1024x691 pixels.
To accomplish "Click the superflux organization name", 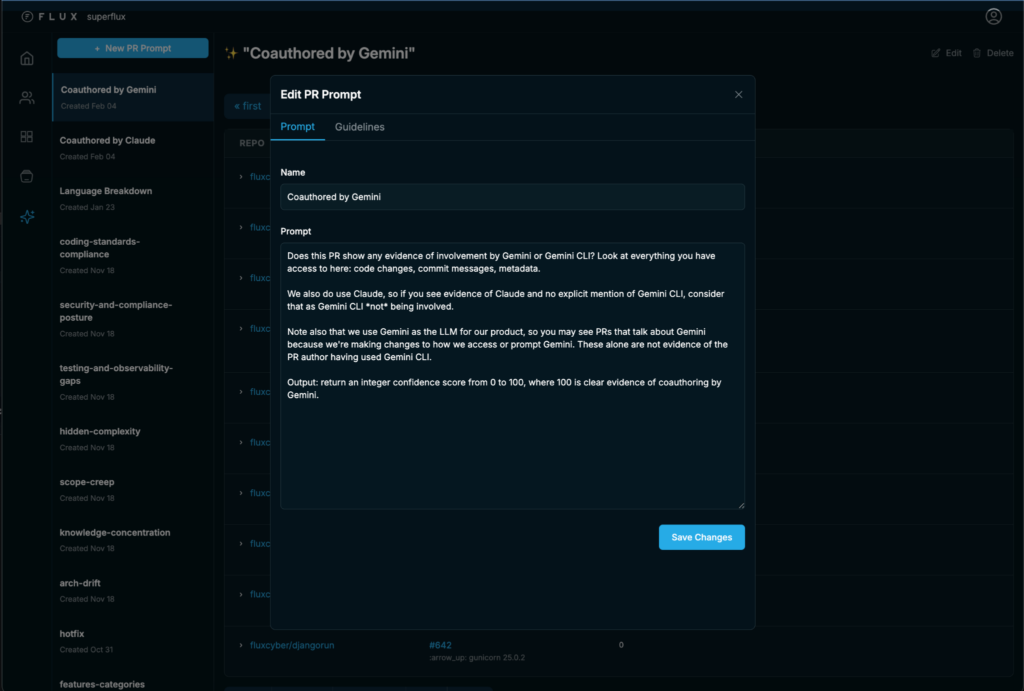I will coord(106,16).
